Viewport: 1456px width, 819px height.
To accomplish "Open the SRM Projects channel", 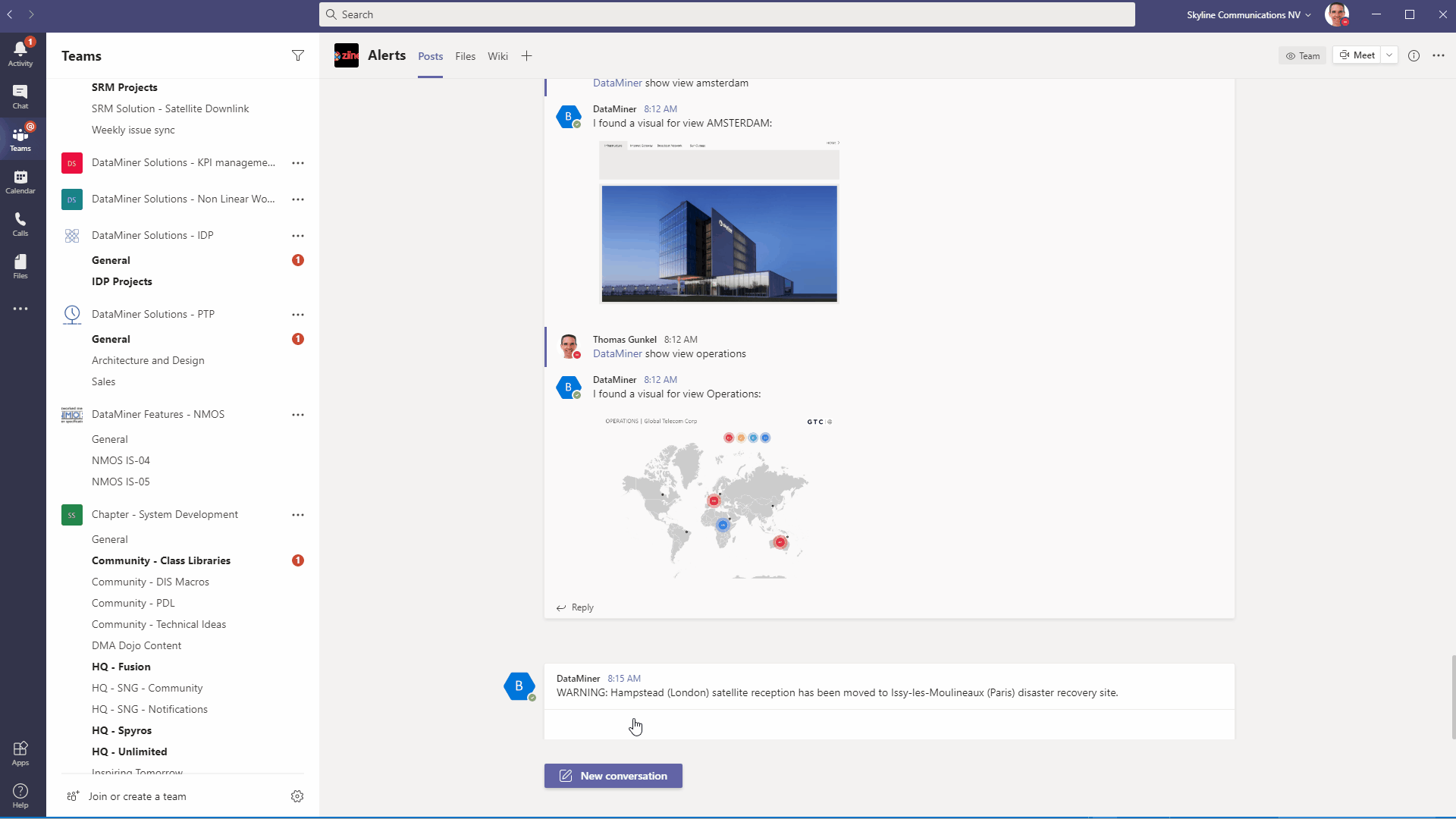I will click(124, 87).
